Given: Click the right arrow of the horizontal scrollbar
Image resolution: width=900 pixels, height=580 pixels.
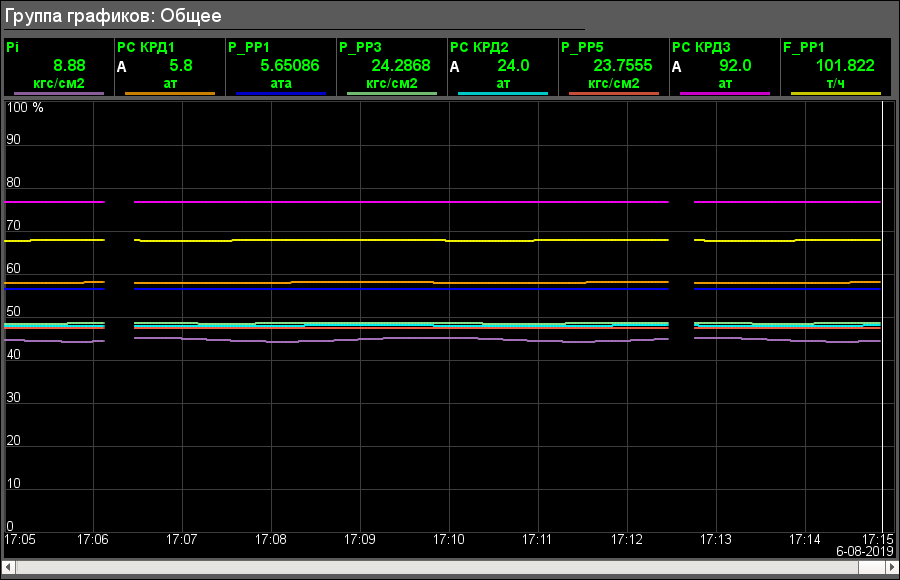Looking at the screenshot, I should [889, 567].
